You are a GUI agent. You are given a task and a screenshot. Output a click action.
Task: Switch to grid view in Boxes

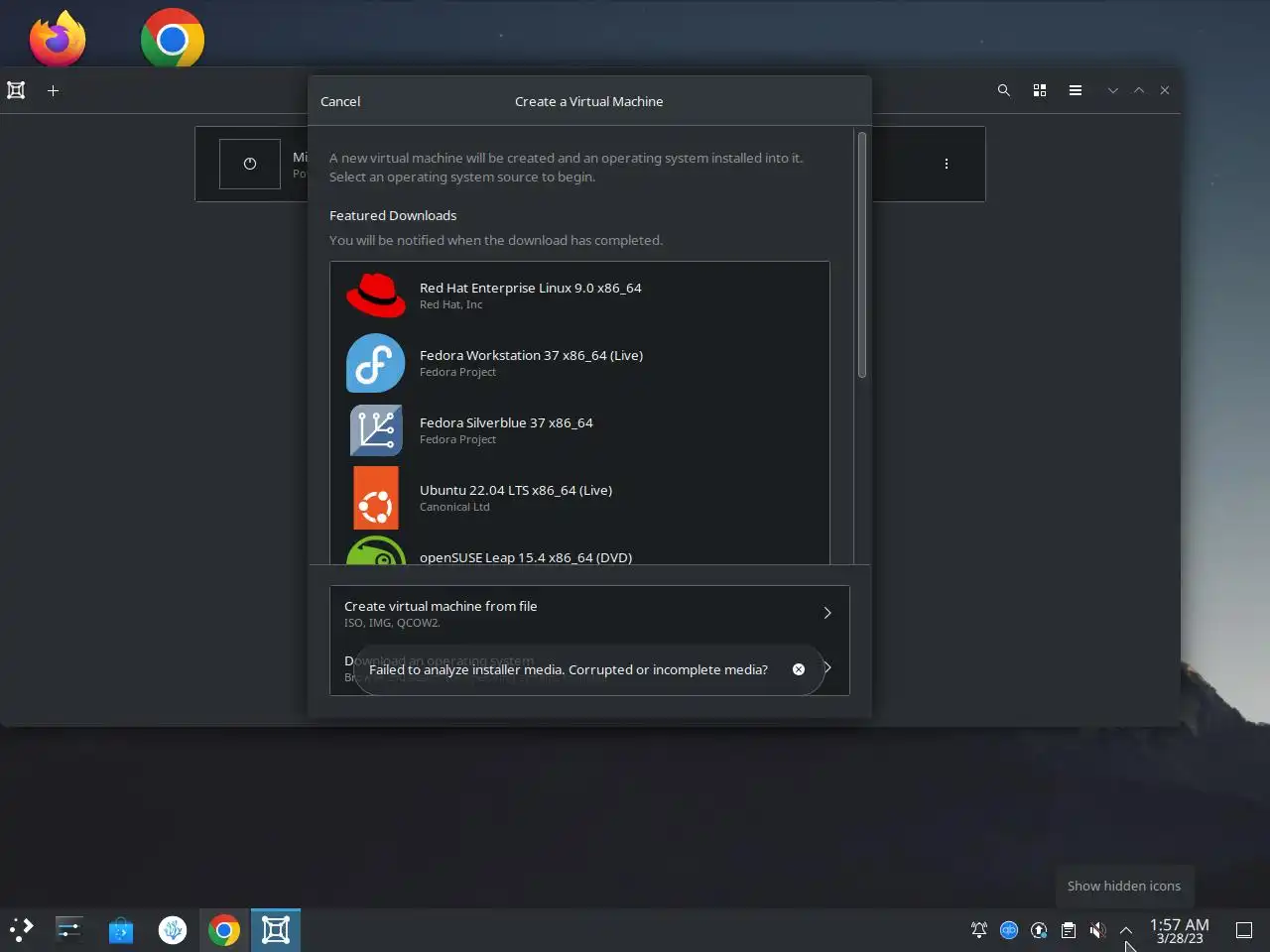click(1040, 90)
